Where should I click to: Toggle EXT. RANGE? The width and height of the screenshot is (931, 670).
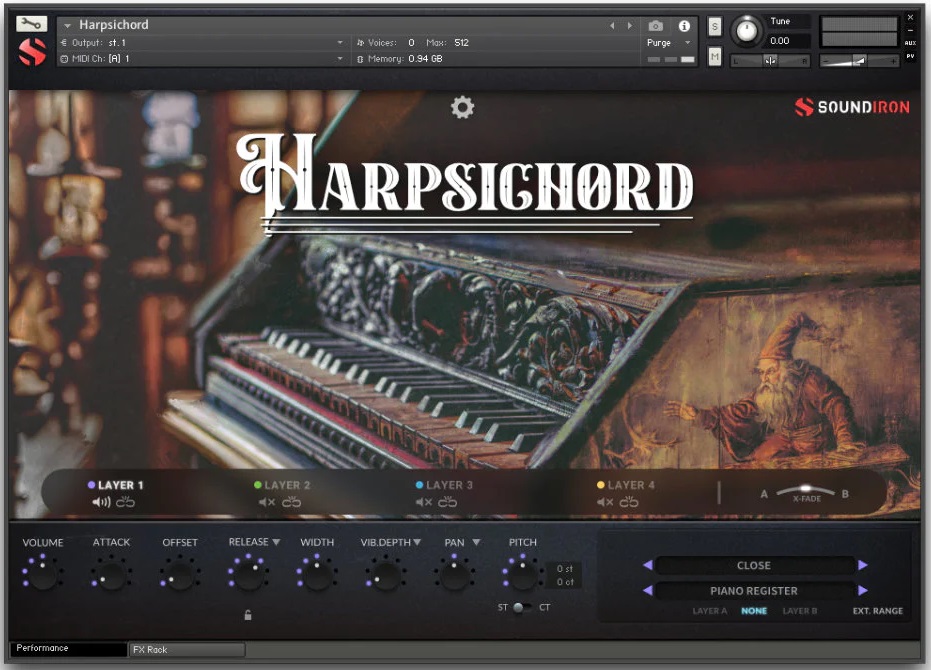click(x=878, y=611)
